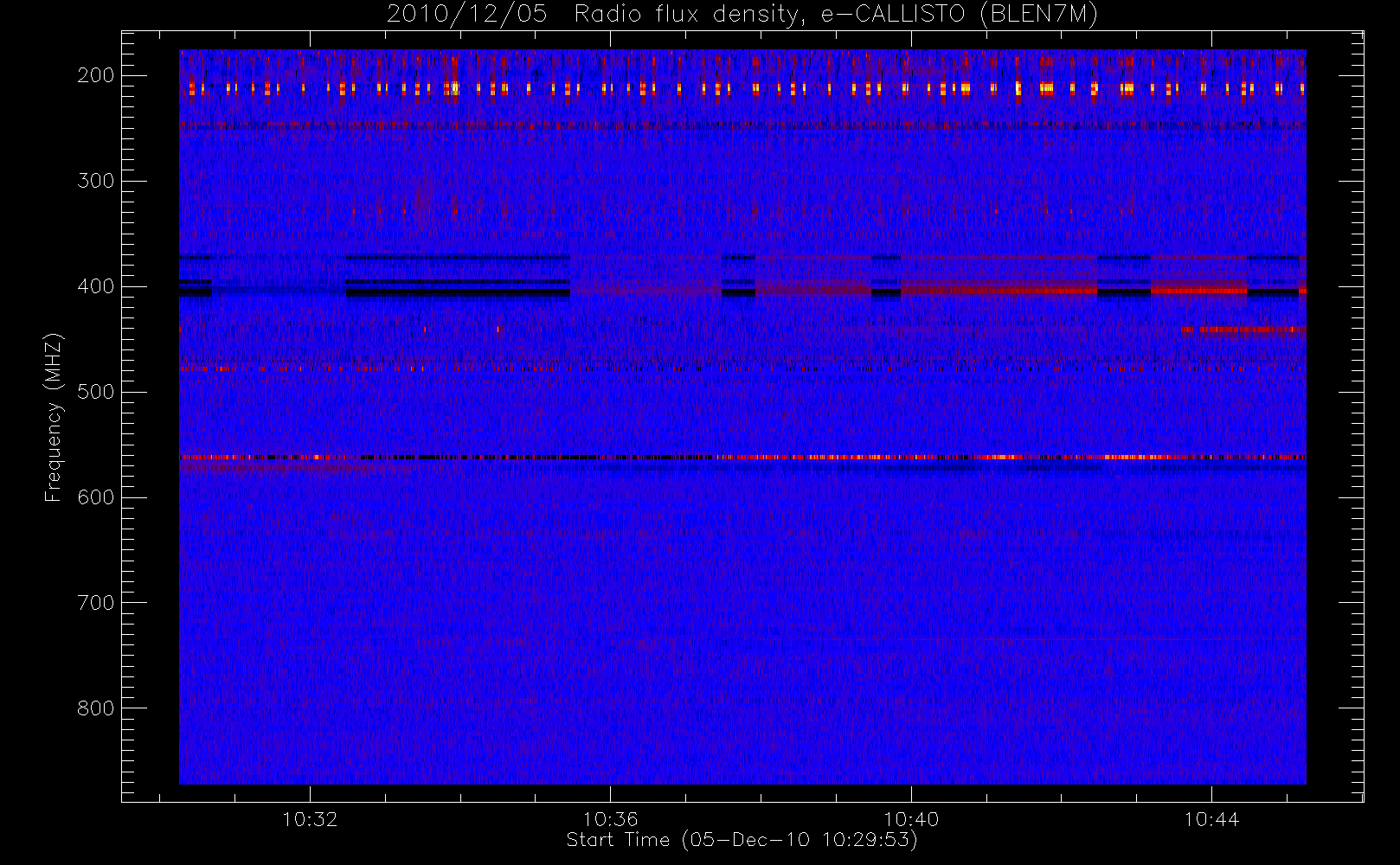Click the 600 frequency tick label
This screenshot has height=865, width=1400.
pyautogui.click(x=96, y=497)
